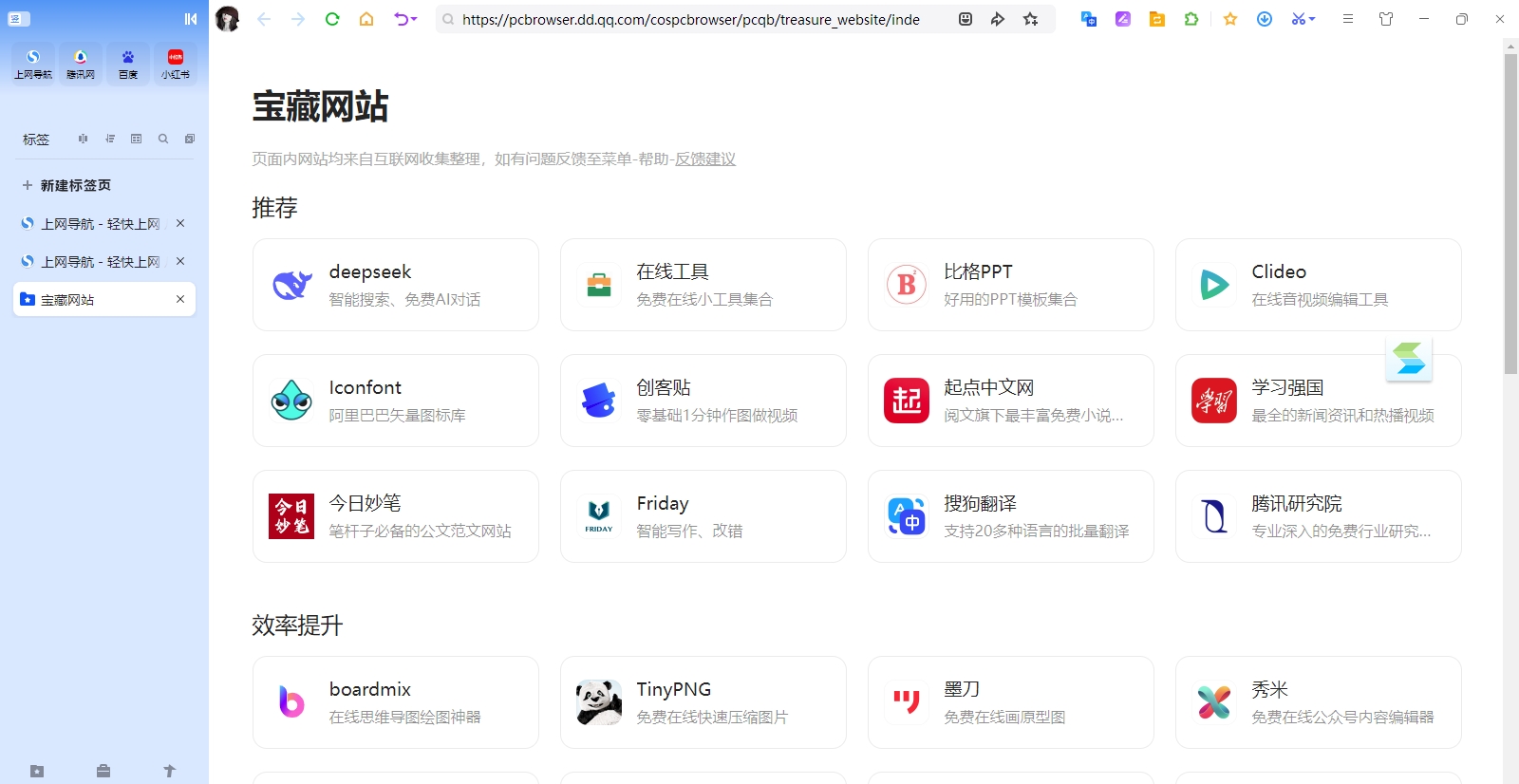Screen dimensions: 1519x784
Task: Open the deepseek site card
Action: coord(395,285)
